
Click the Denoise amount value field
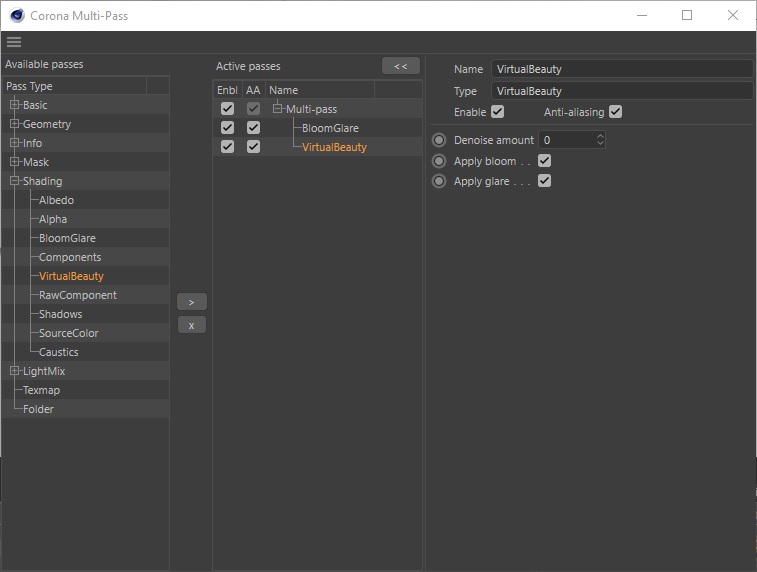coord(567,140)
